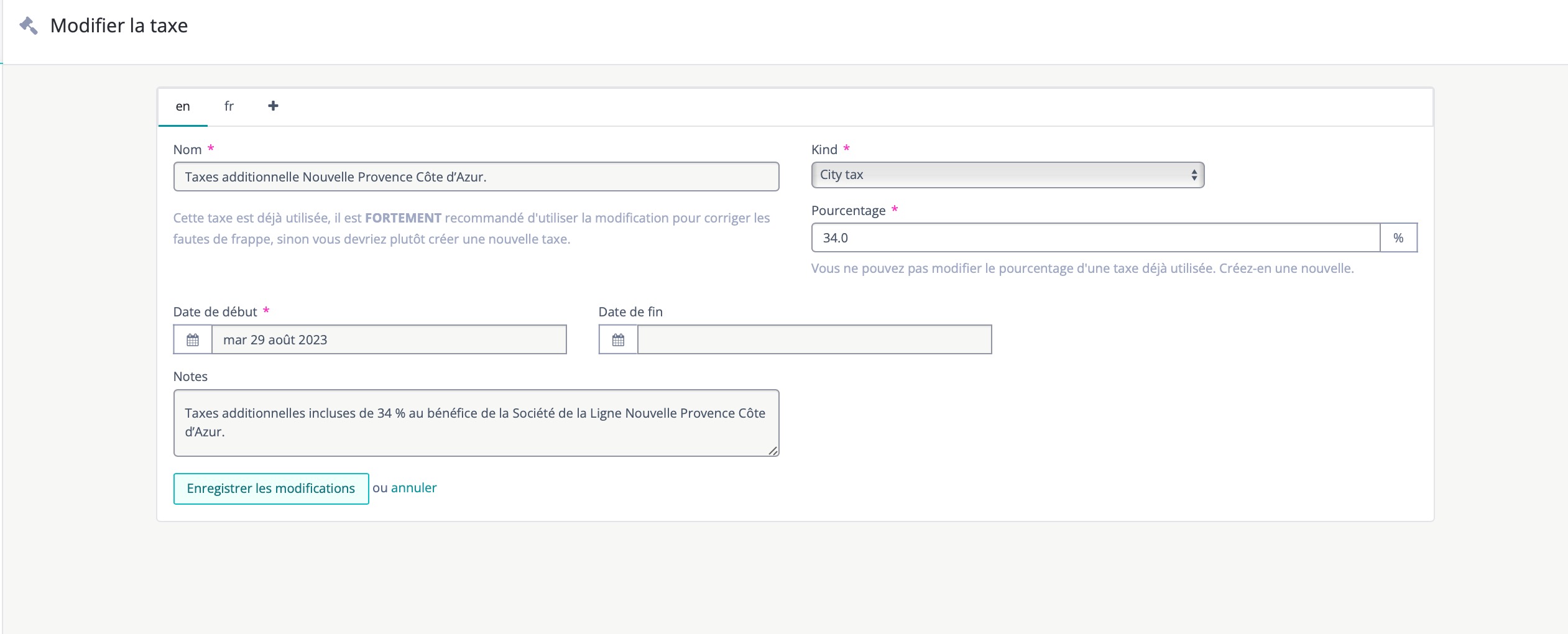Click inside the Notes text area

[476, 423]
